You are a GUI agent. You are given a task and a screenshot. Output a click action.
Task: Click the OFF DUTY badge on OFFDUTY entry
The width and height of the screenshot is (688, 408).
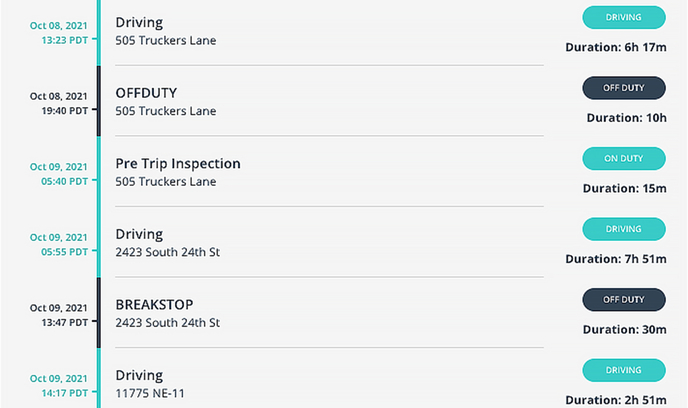tap(624, 88)
